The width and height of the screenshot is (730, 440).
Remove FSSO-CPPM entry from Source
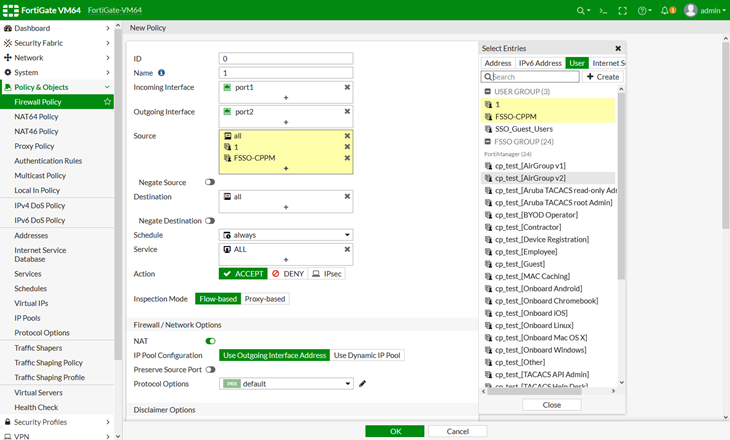click(x=347, y=158)
